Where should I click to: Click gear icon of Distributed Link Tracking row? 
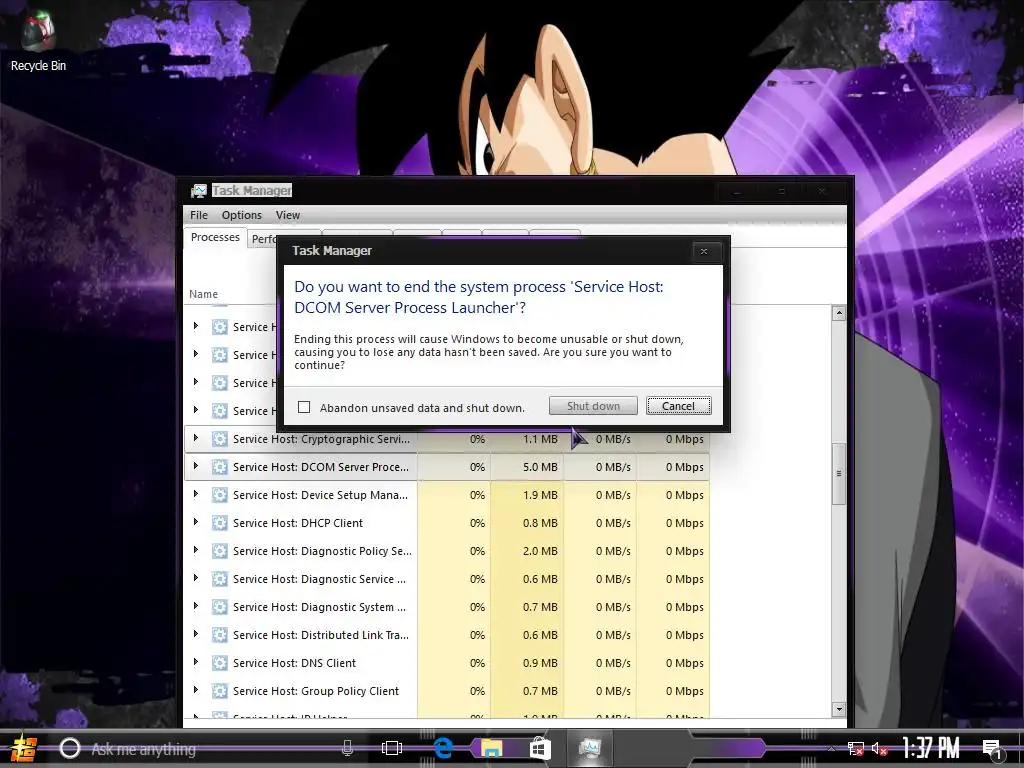[x=220, y=635]
